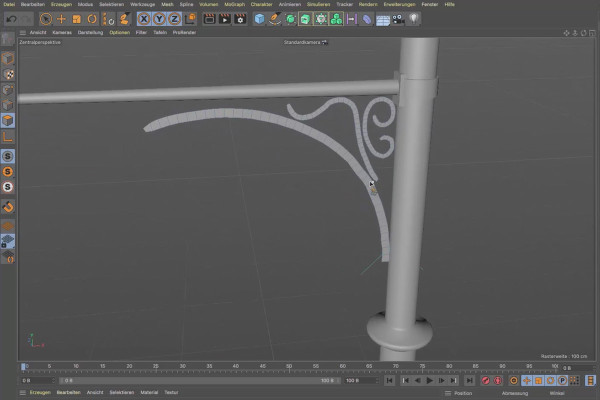Open Material manager Selektieren menu

point(122,393)
